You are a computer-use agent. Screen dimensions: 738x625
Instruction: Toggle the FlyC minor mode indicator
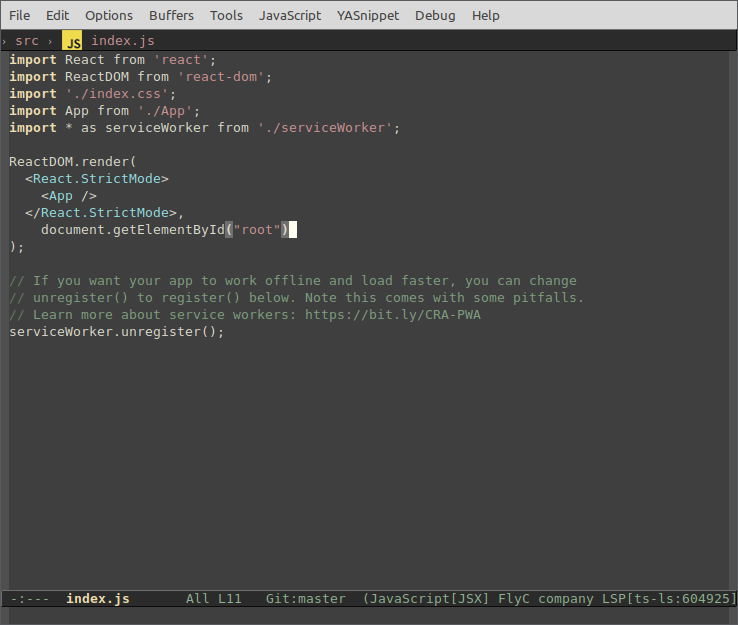coord(514,599)
